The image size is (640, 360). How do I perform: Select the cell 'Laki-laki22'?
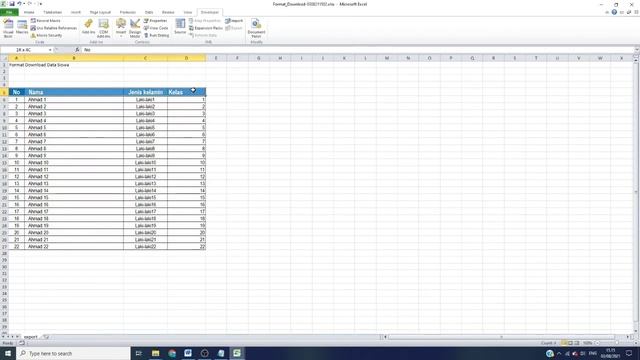pos(145,247)
